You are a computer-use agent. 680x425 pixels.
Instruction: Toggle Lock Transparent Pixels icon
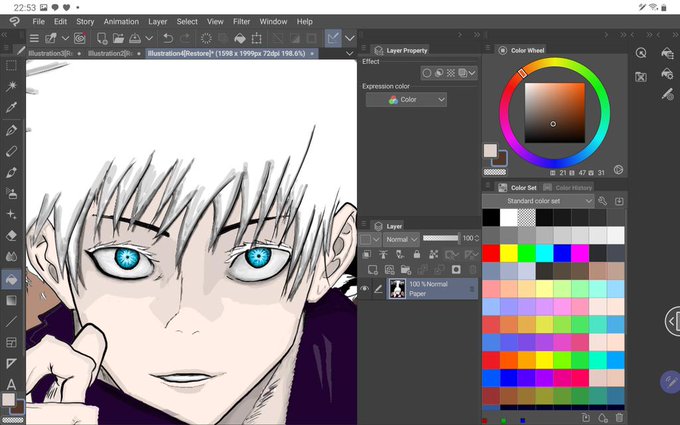pos(433,254)
